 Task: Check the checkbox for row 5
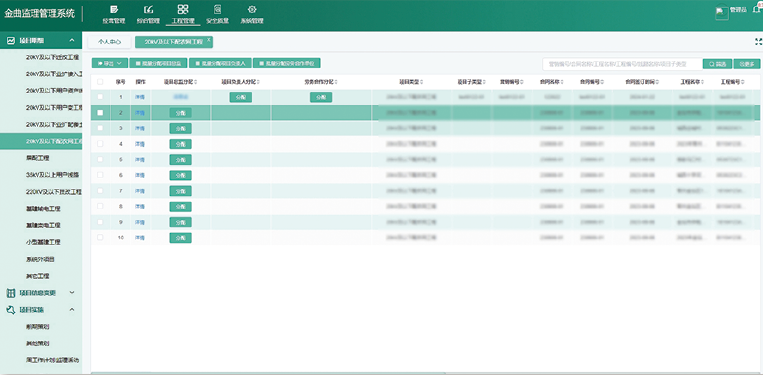click(100, 159)
